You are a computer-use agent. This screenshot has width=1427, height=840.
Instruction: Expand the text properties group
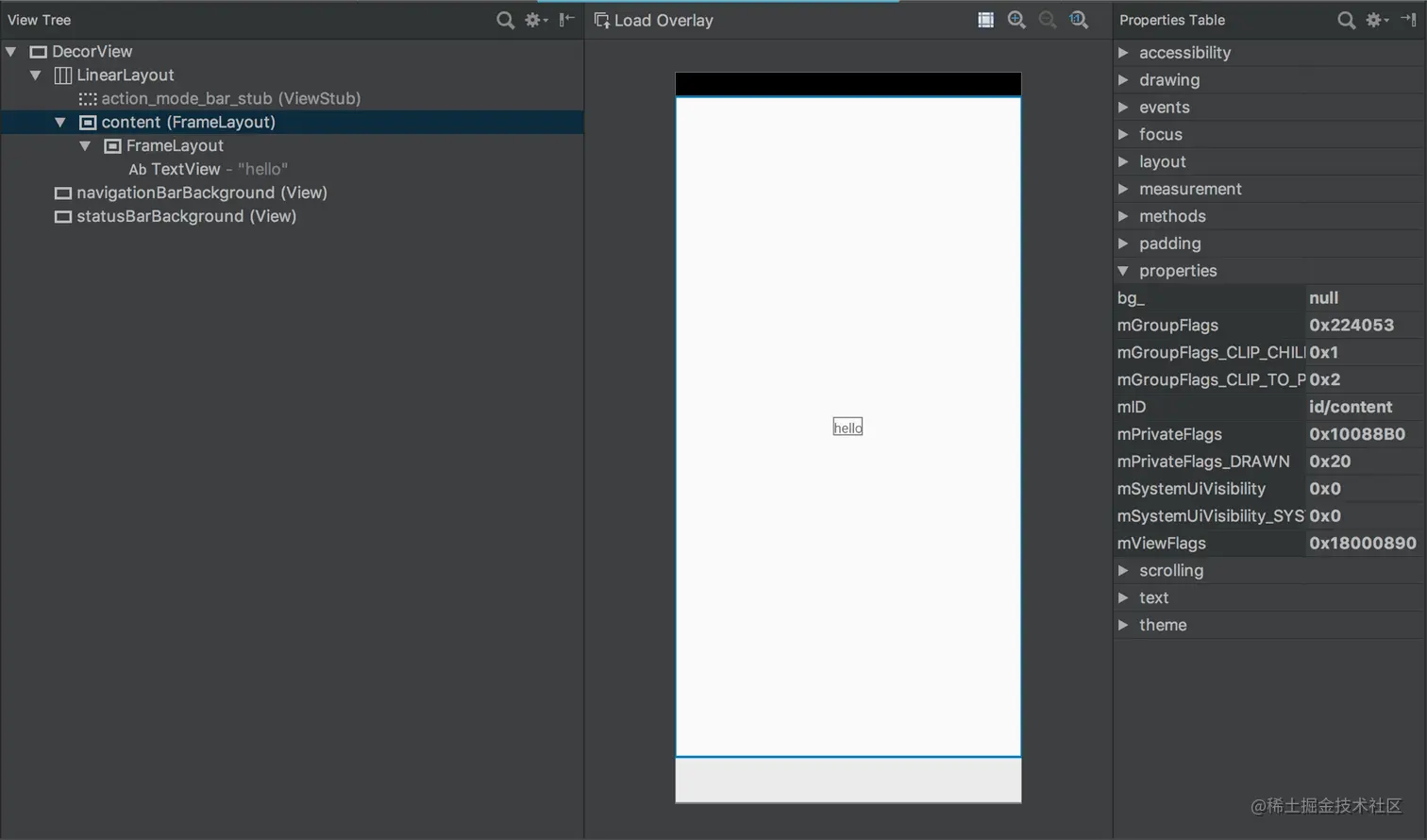[1123, 597]
